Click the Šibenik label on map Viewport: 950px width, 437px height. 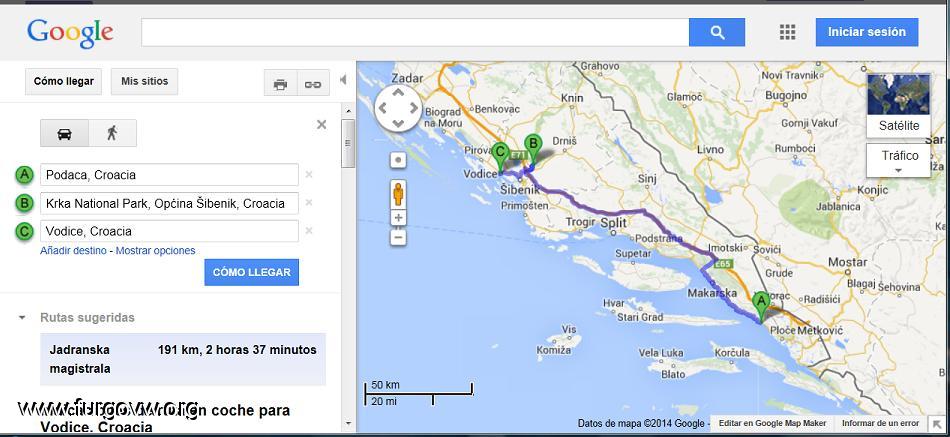[520, 190]
